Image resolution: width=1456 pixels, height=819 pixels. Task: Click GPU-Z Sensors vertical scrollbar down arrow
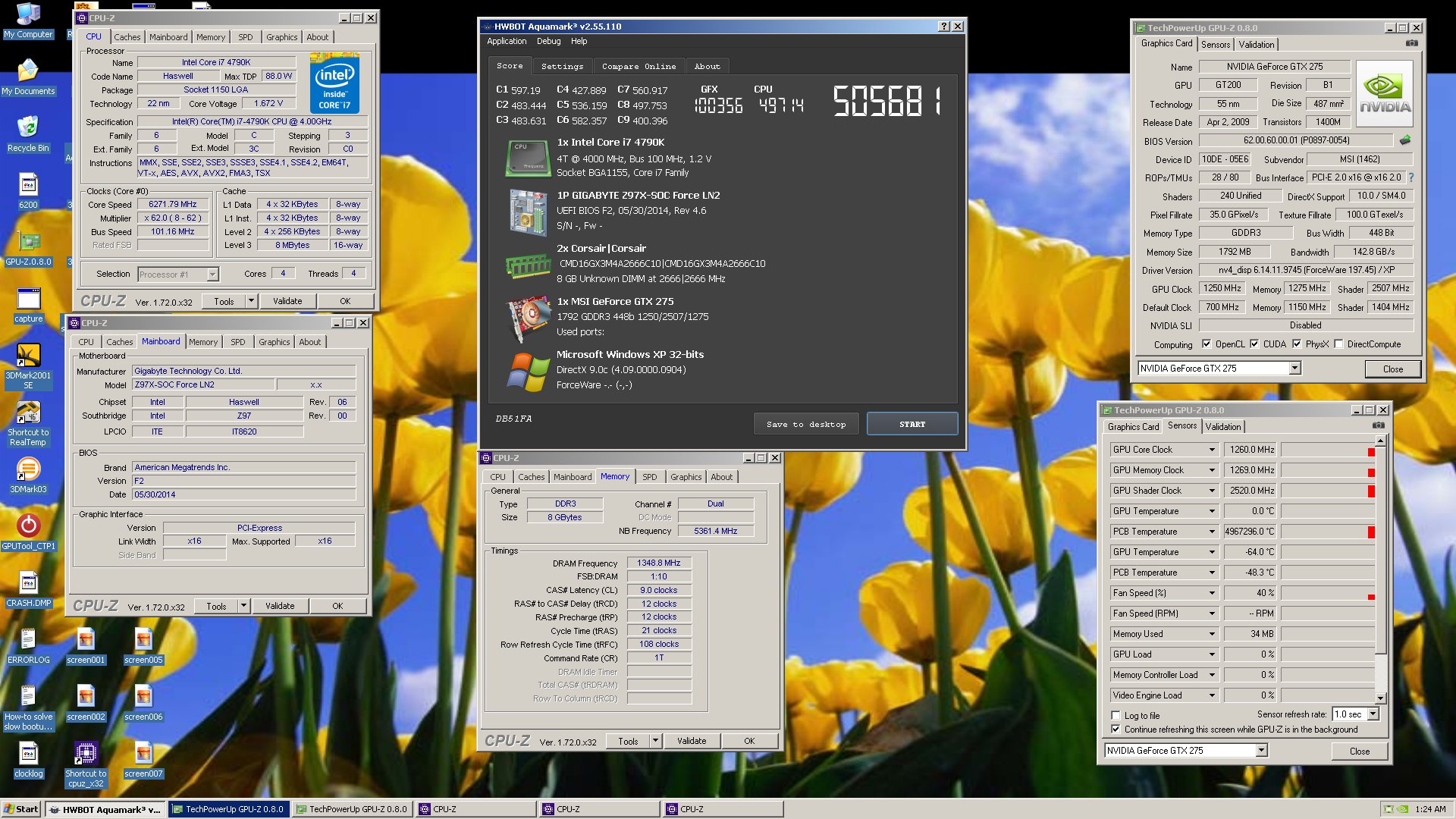pos(1380,698)
